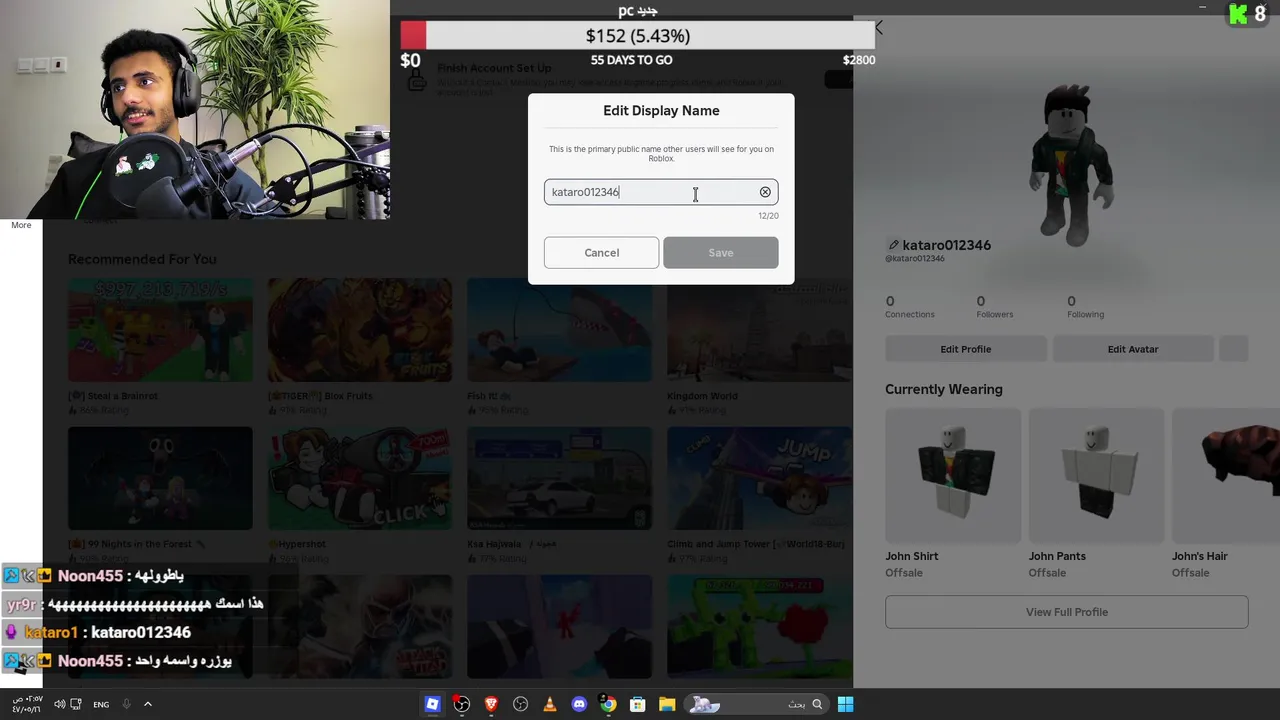The height and width of the screenshot is (720, 1280).
Task: Click the Currently Wearing heading
Action: [x=943, y=389]
